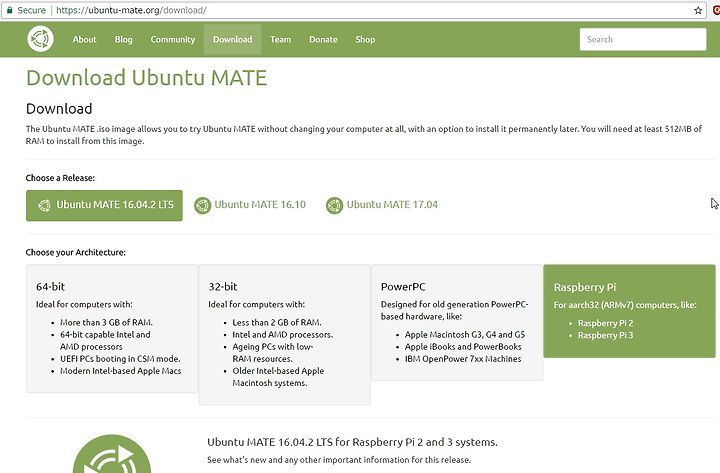720x473 pixels.
Task: Choose the Ubuntu MATE 16.04.2 LTS release
Action: tap(104, 205)
